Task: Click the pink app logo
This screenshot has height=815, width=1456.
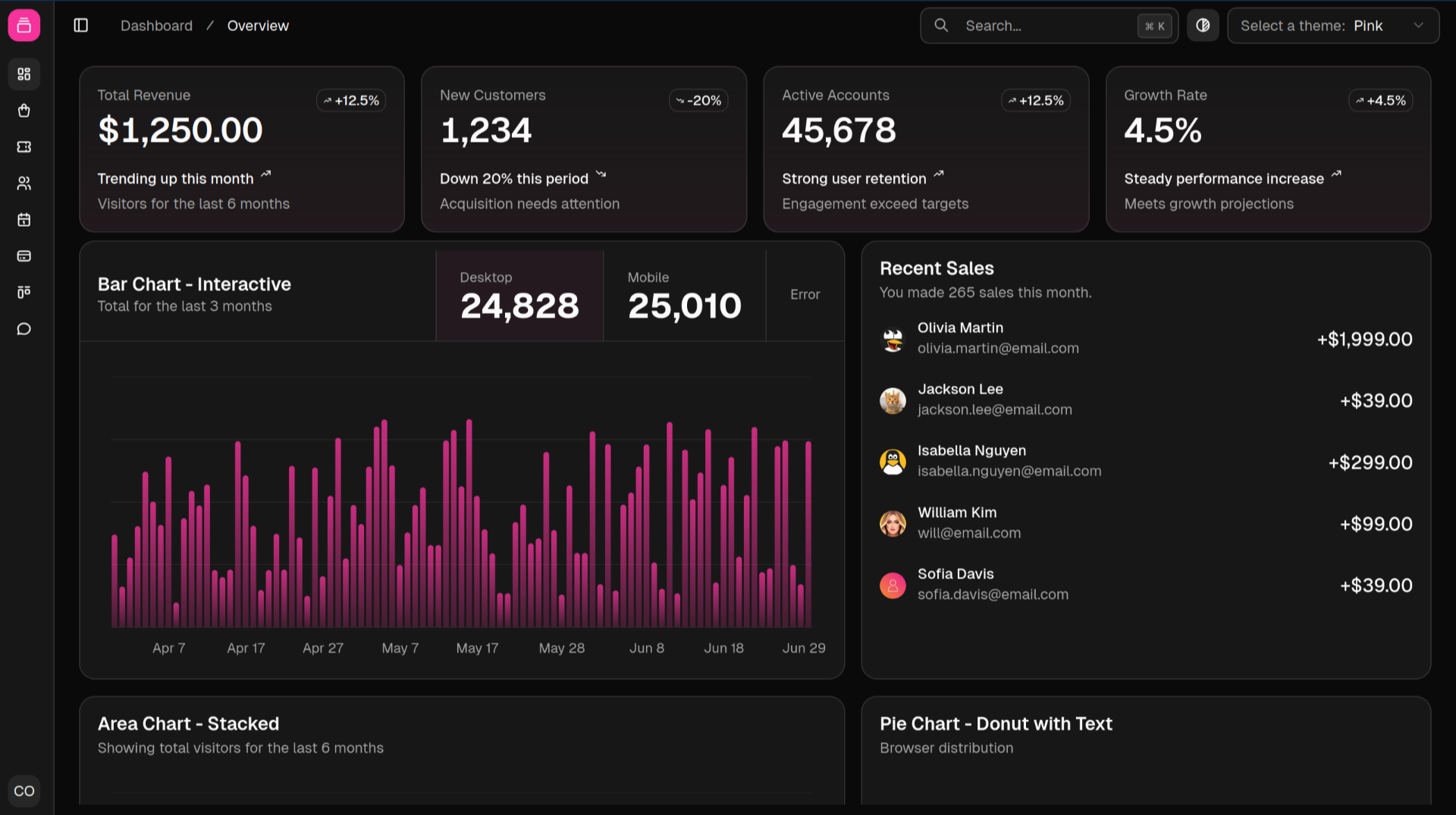Action: 24,26
